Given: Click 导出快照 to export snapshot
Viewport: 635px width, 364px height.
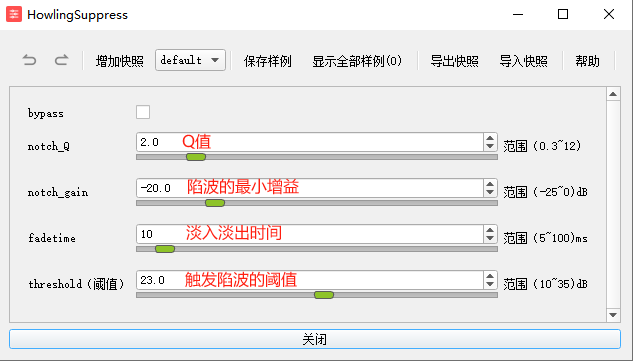Looking at the screenshot, I should [x=454, y=61].
